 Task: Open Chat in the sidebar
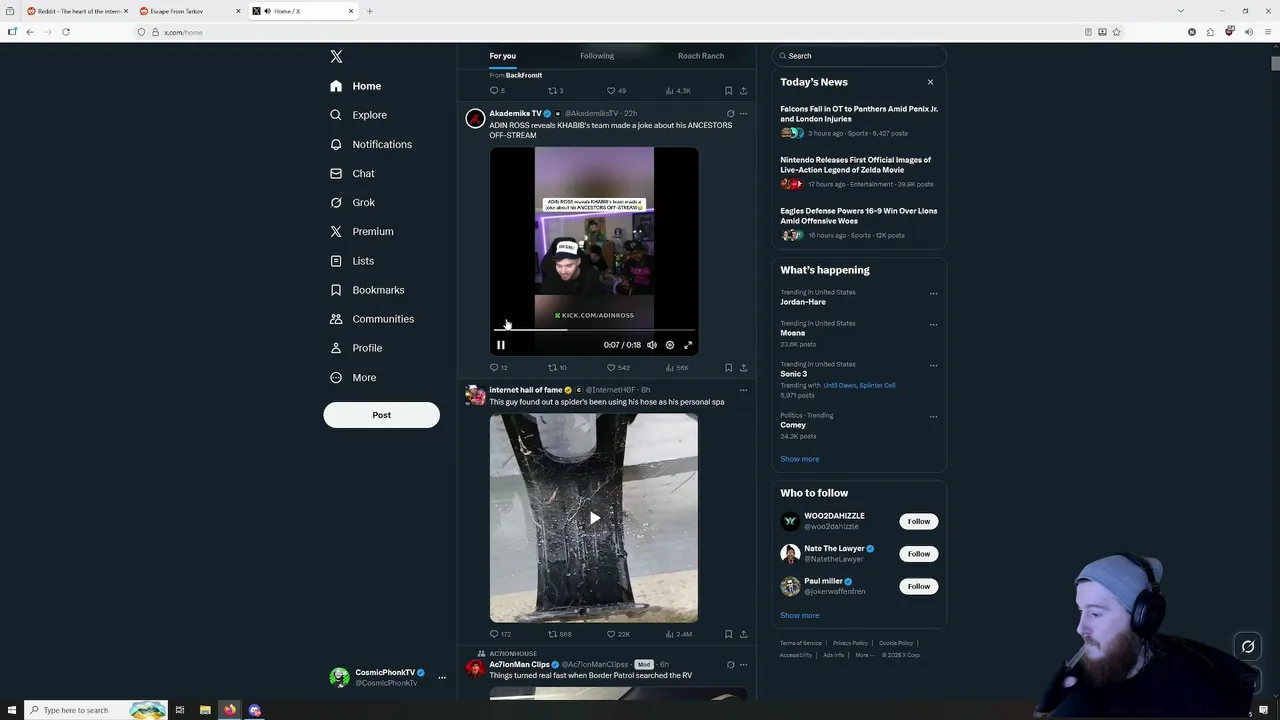(x=352, y=173)
